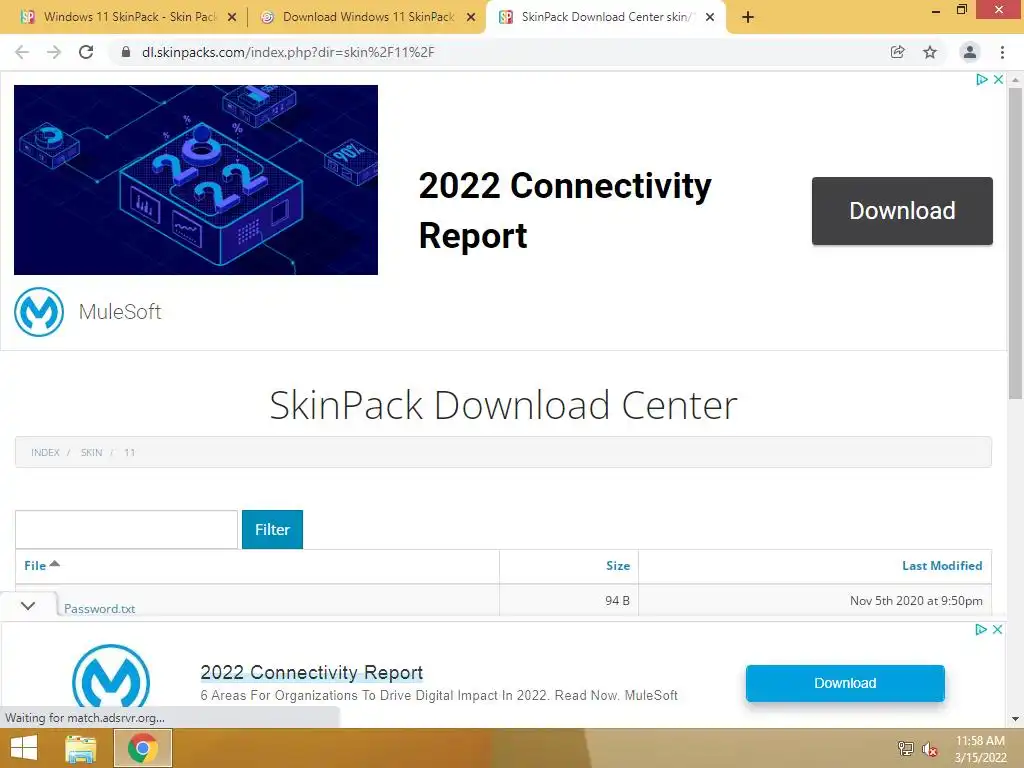Click MuleSoft logo in top ad
This screenshot has width=1024, height=768.
39,312
